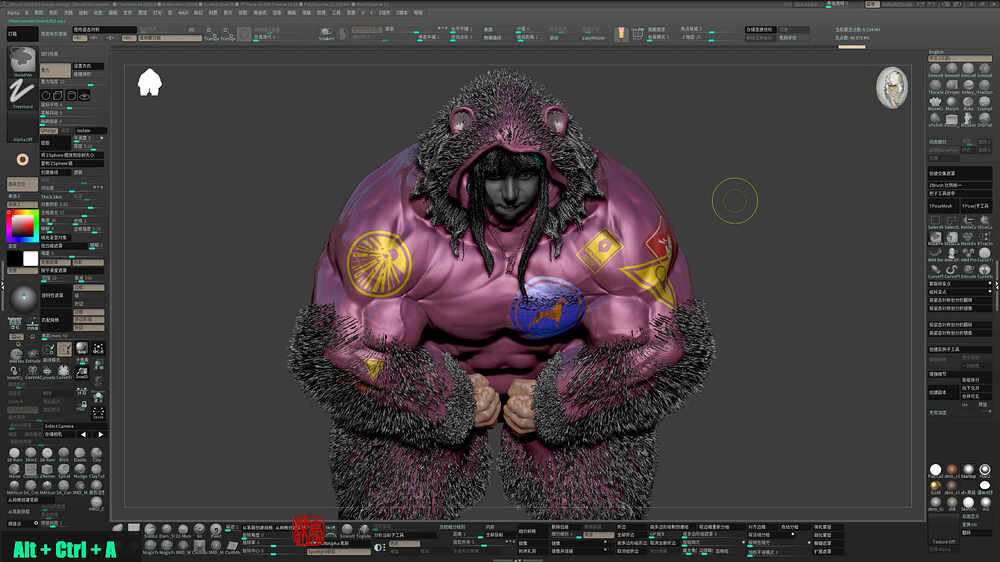Click the Select Camera label
The image size is (1000, 562).
point(59,426)
